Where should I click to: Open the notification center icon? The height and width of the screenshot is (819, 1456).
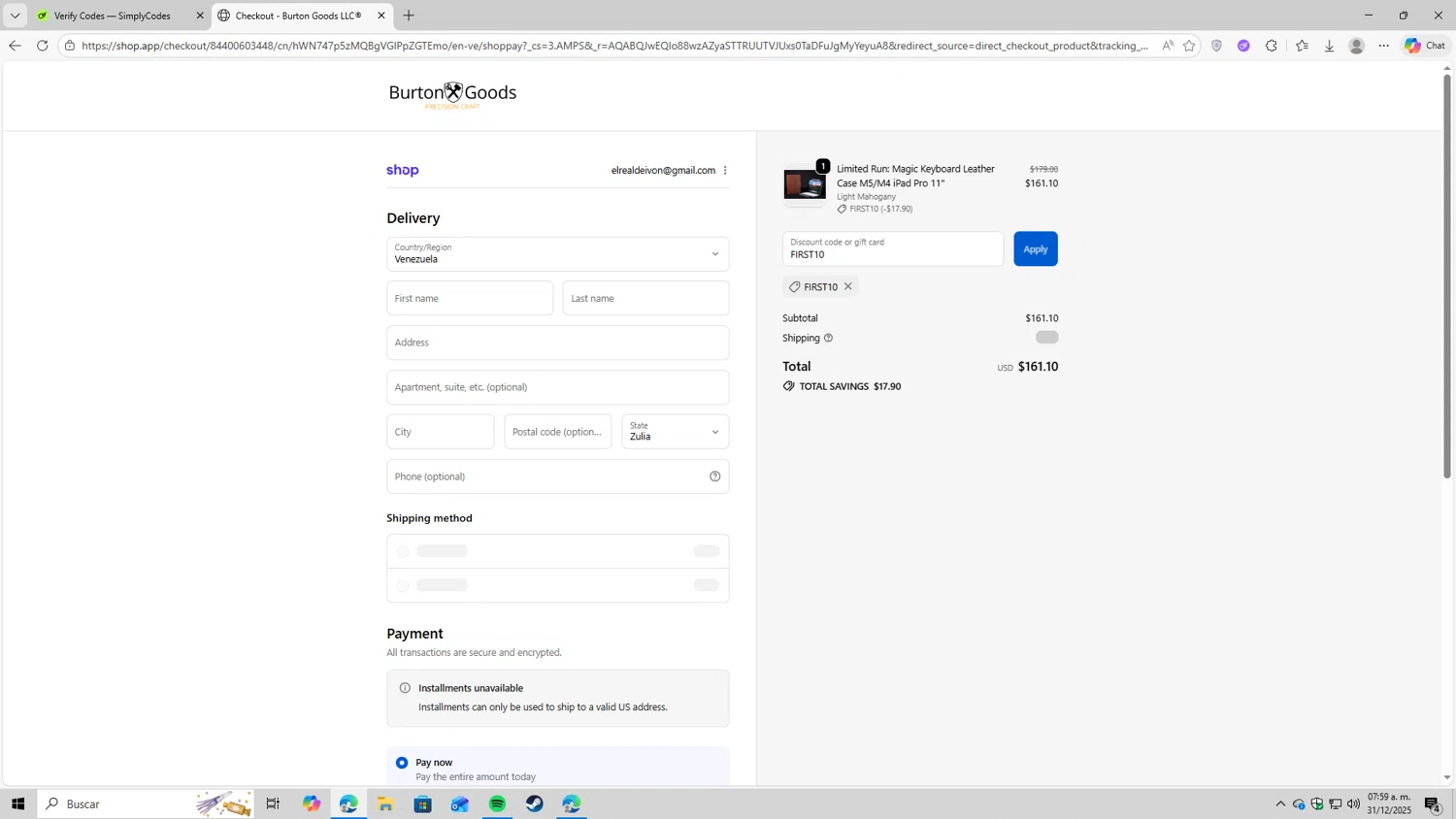[x=1433, y=803]
